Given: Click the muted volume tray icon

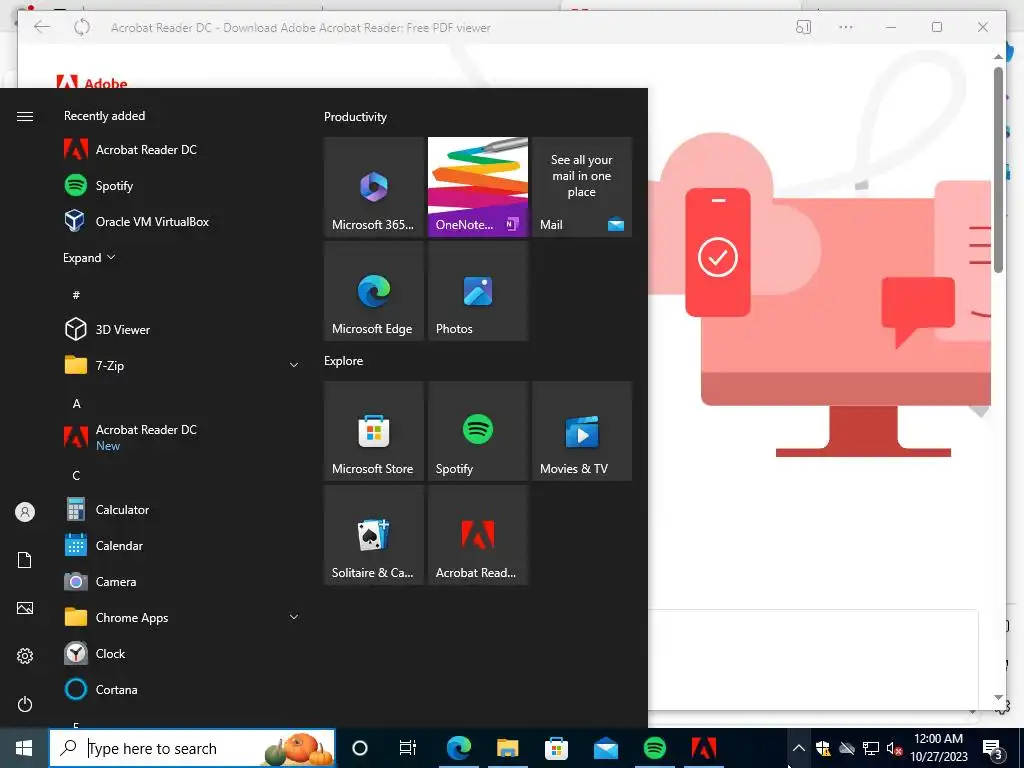Looking at the screenshot, I should point(894,748).
